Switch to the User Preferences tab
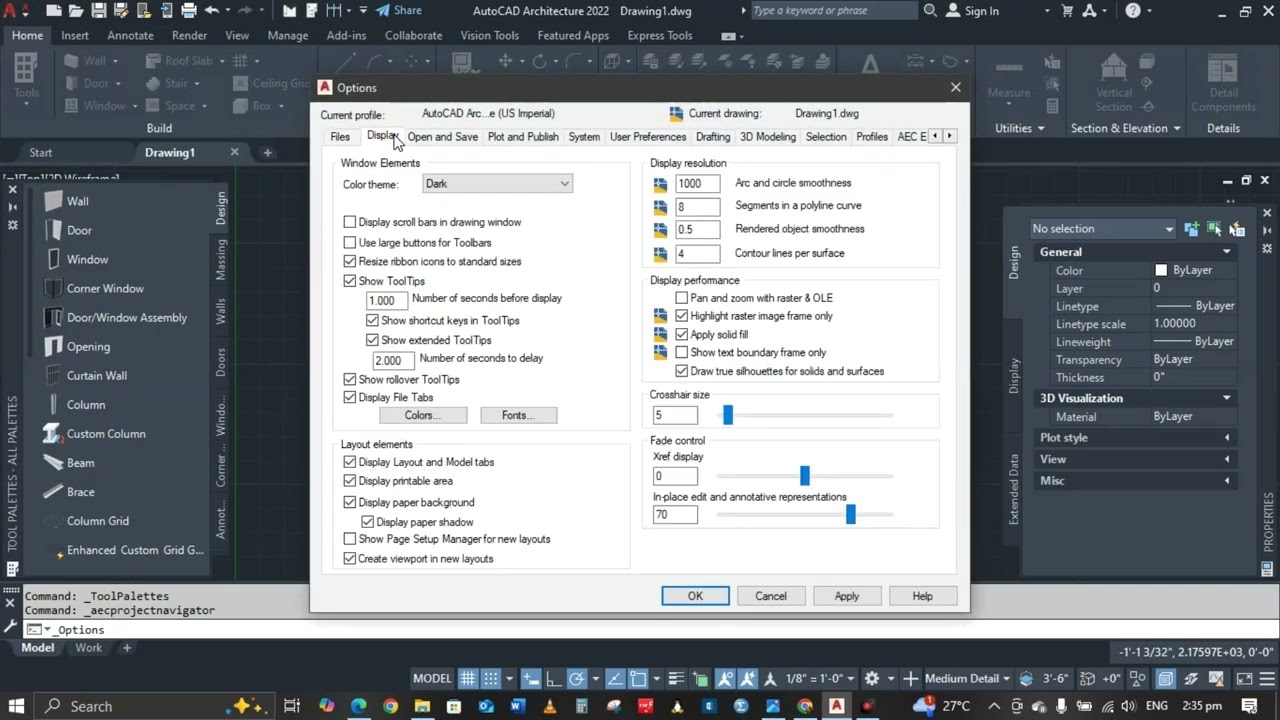 coord(648,137)
